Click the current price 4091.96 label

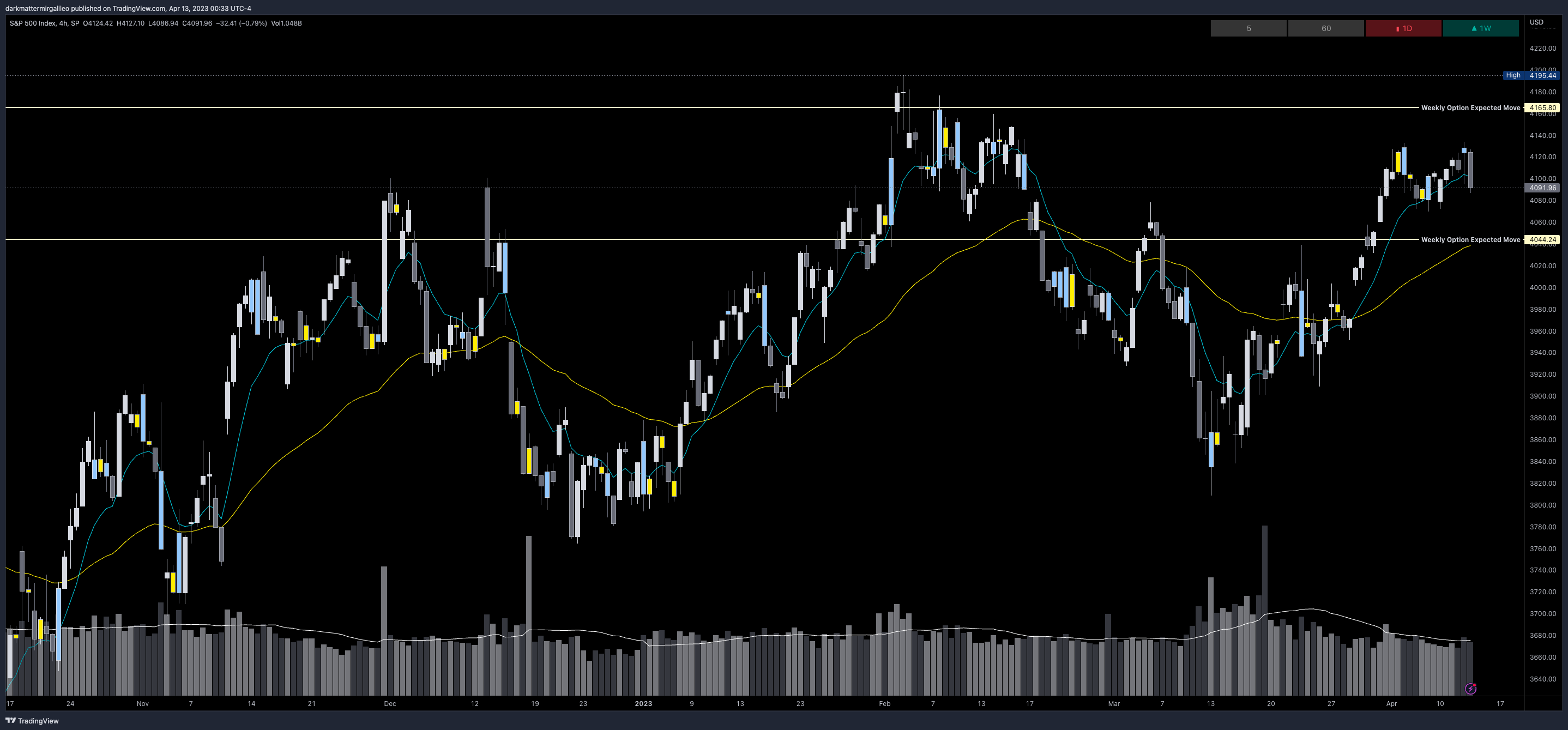click(1542, 188)
